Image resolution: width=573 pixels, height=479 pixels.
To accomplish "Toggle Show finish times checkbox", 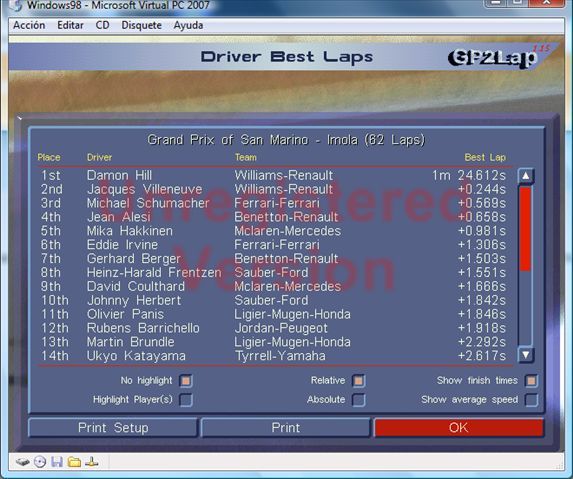I will point(532,381).
